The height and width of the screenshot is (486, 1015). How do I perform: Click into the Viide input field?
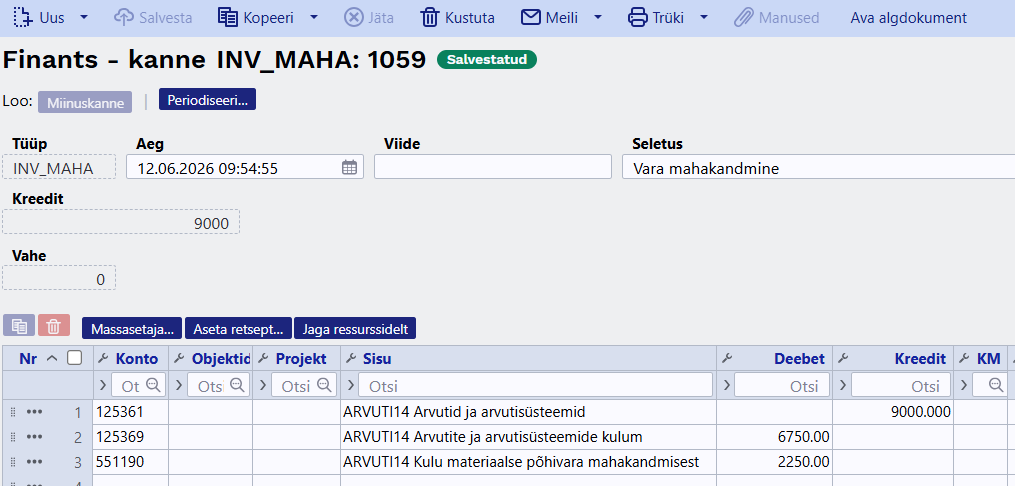[x=493, y=167]
